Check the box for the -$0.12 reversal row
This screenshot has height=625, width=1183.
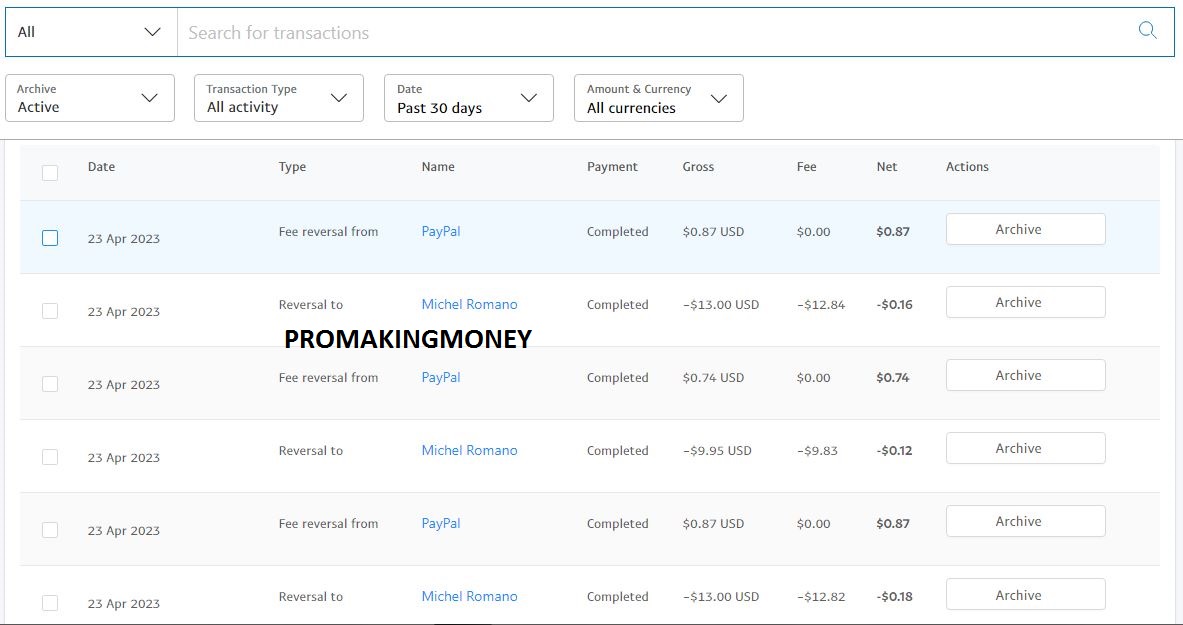[50, 457]
